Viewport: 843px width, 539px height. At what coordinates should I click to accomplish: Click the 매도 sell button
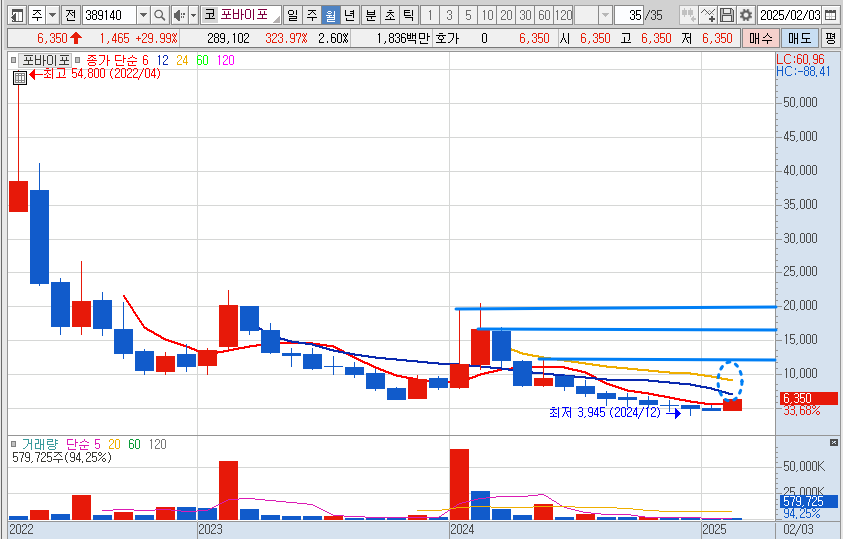tap(799, 38)
